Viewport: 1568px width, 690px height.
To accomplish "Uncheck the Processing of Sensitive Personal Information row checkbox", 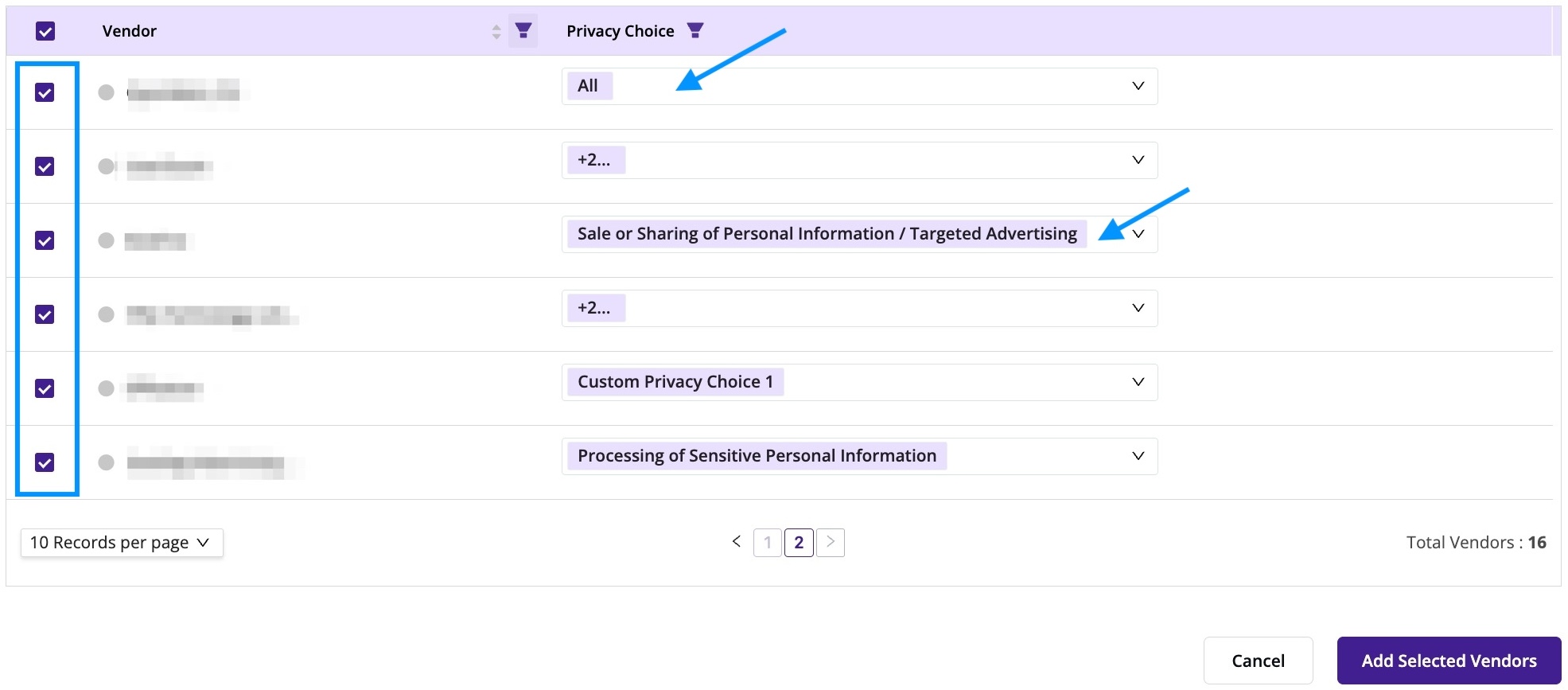I will click(45, 462).
